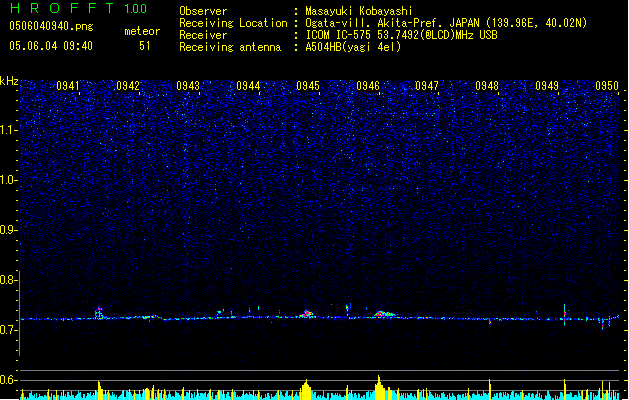Click the A504HB(yagi 4el) antenna text
This screenshot has width=629, height=400.
[353, 47]
